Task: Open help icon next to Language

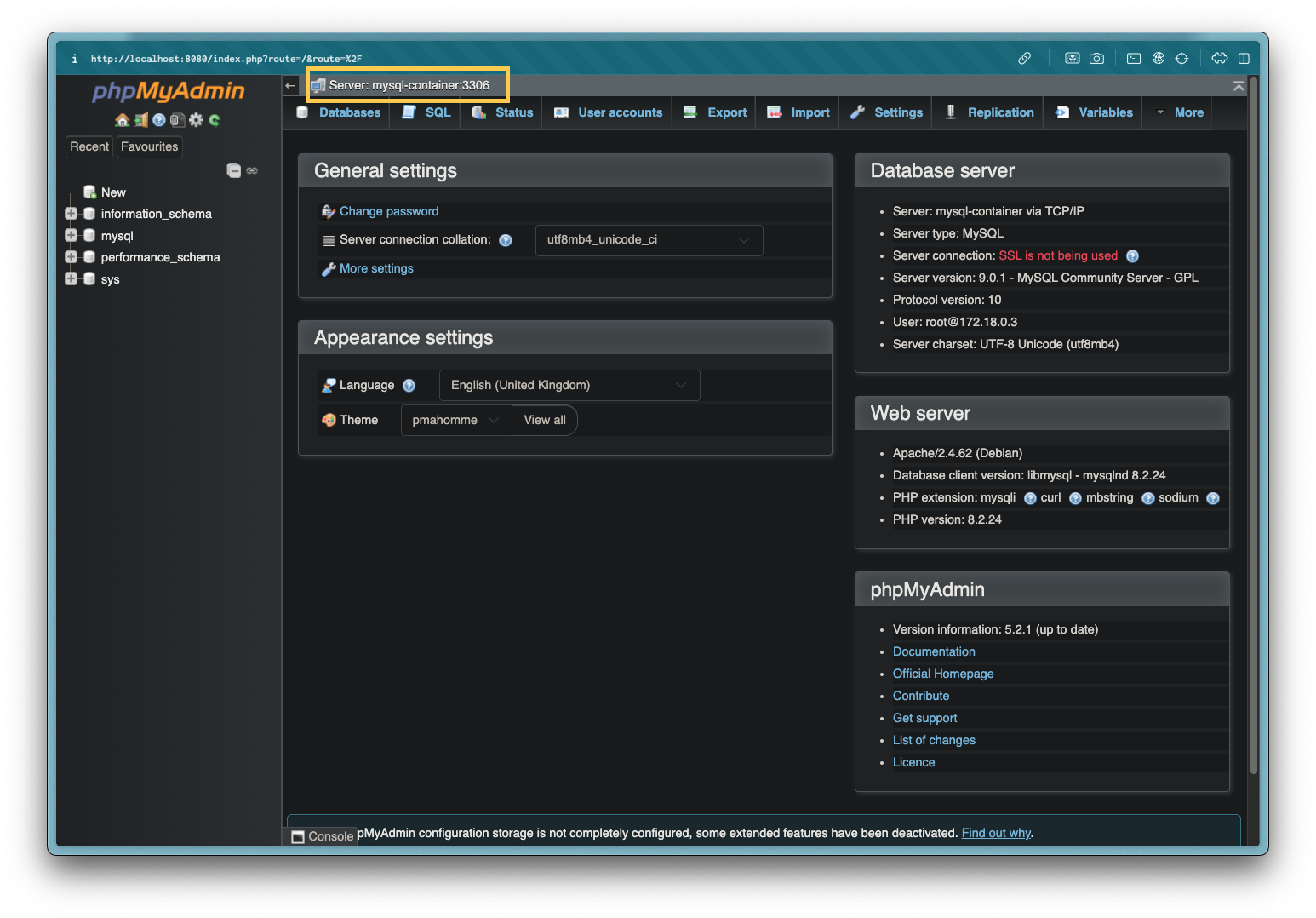Action: [x=409, y=386]
